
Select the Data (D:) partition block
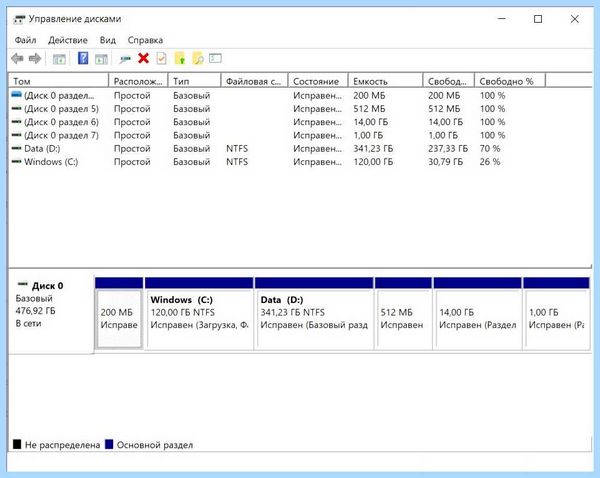[314, 313]
